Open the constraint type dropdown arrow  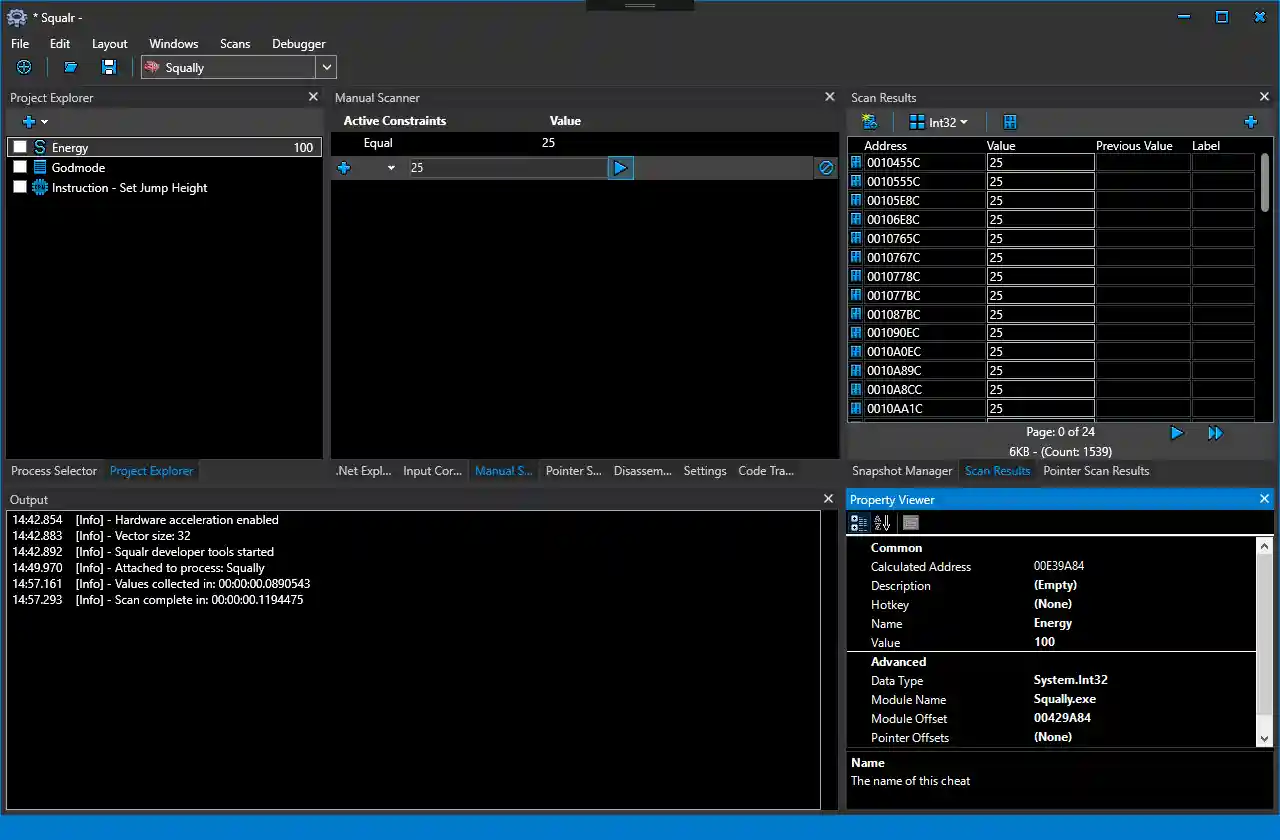coord(391,168)
